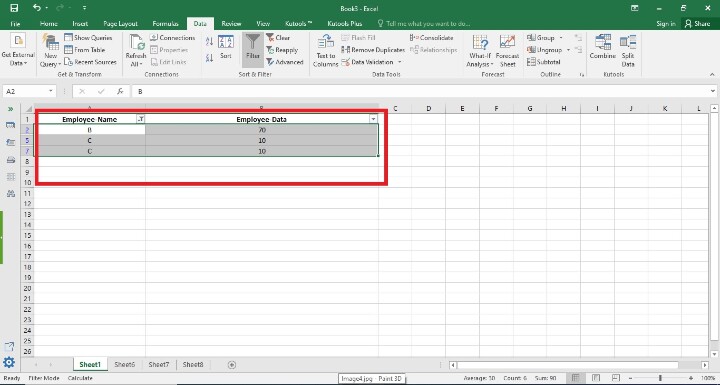720x385 pixels.
Task: Click Consolidate
Action: coord(432,38)
